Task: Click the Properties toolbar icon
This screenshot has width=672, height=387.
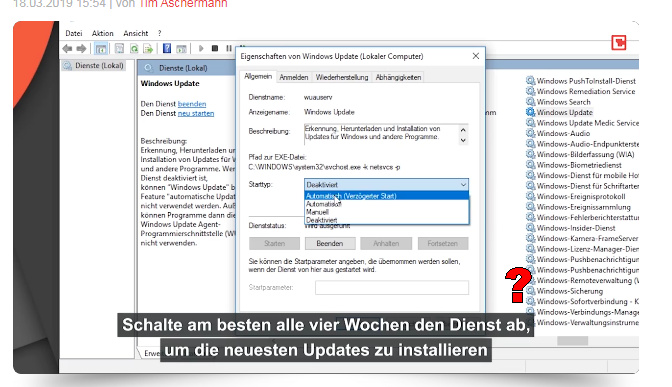Action: click(119, 48)
